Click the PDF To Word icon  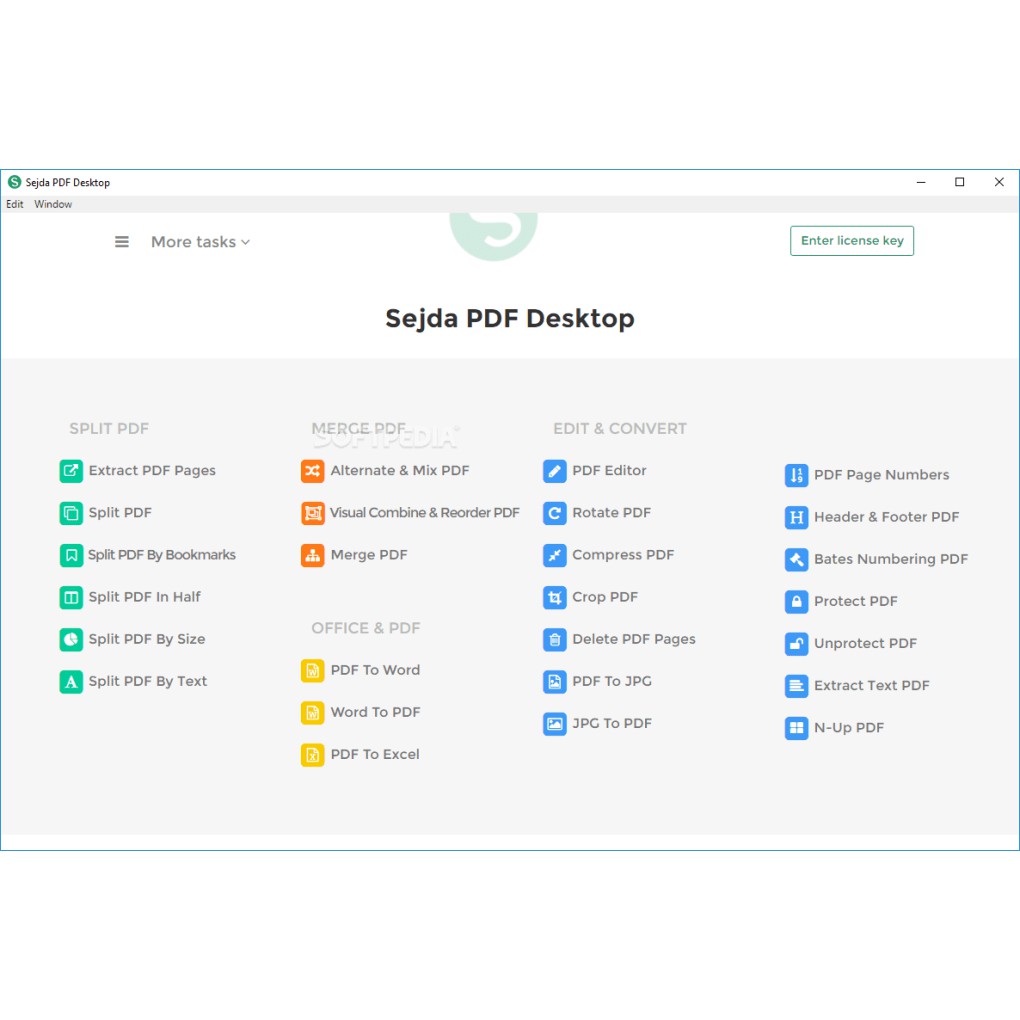tap(313, 671)
